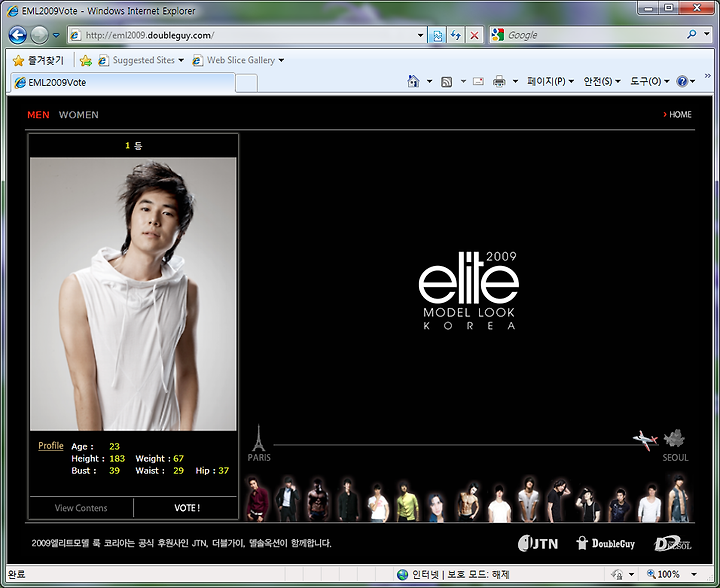This screenshot has height=588, width=720.
Task: Open the search provider dropdown arrow
Action: tap(706, 34)
